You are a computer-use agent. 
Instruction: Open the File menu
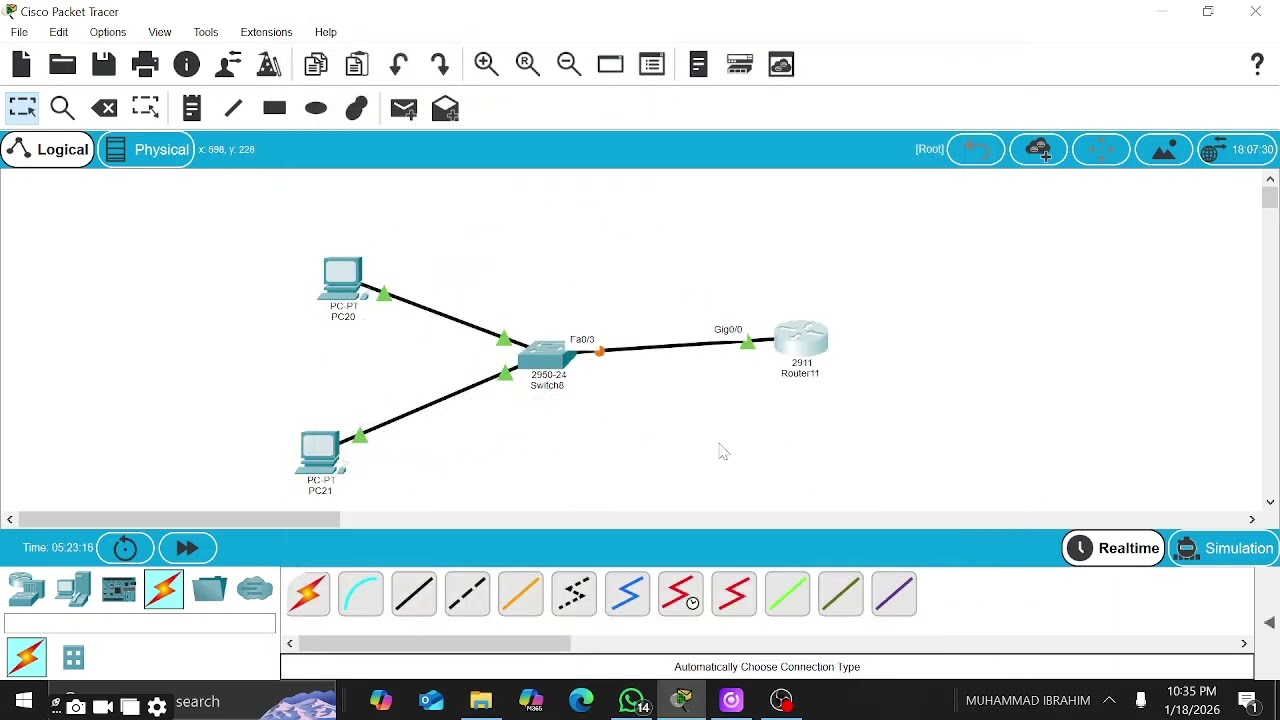[x=19, y=32]
